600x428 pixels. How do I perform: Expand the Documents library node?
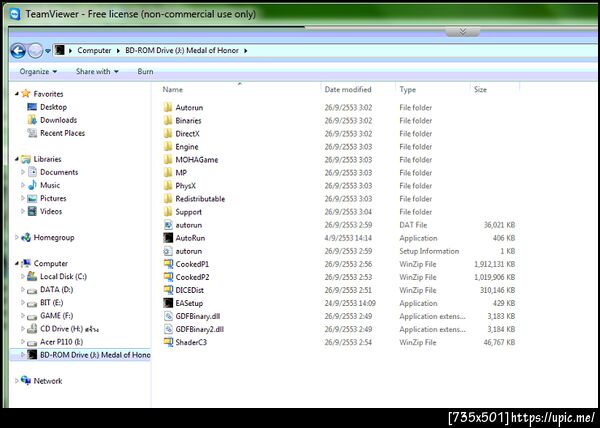pos(23,172)
